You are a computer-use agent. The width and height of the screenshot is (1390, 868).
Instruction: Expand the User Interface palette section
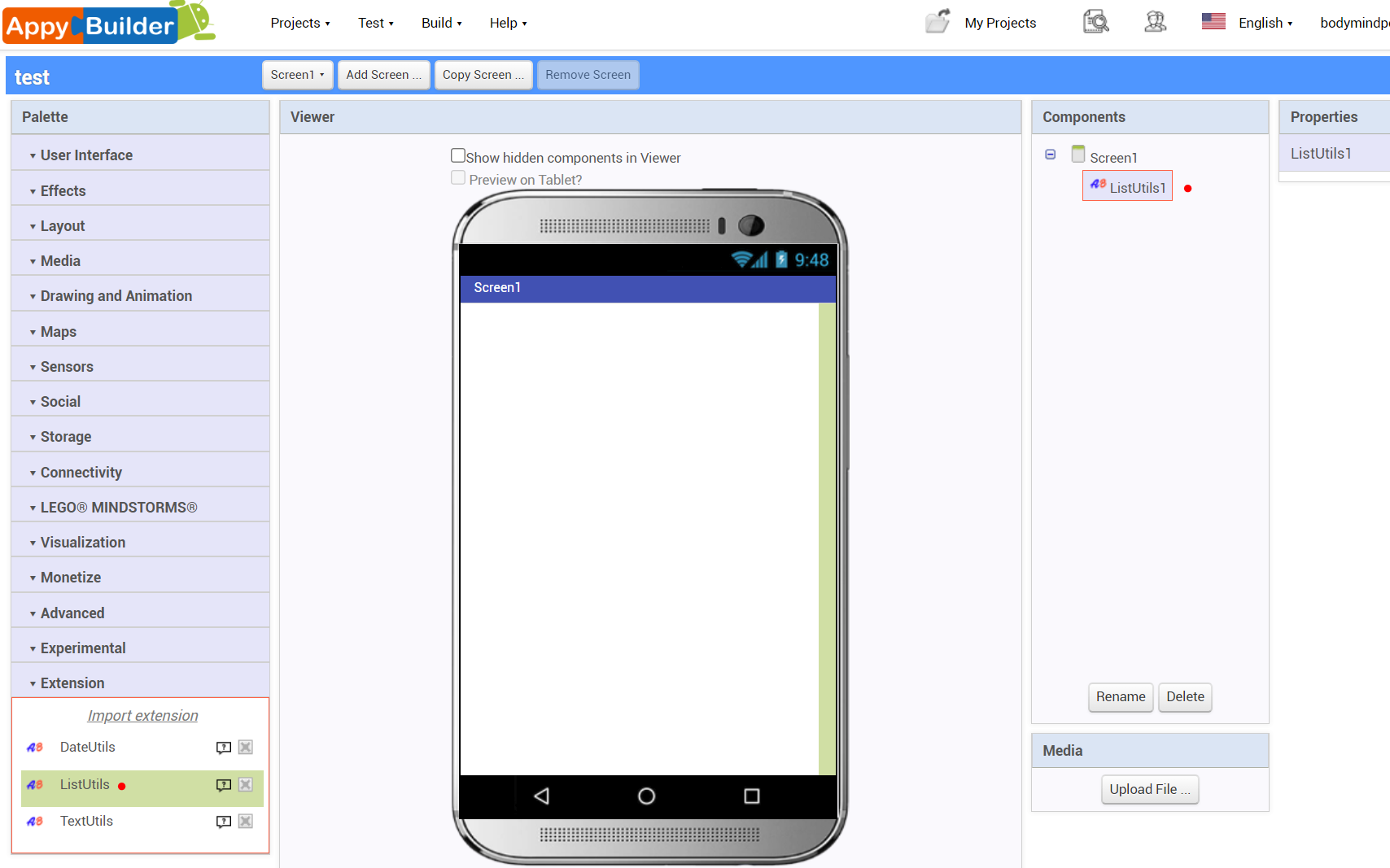[x=86, y=155]
